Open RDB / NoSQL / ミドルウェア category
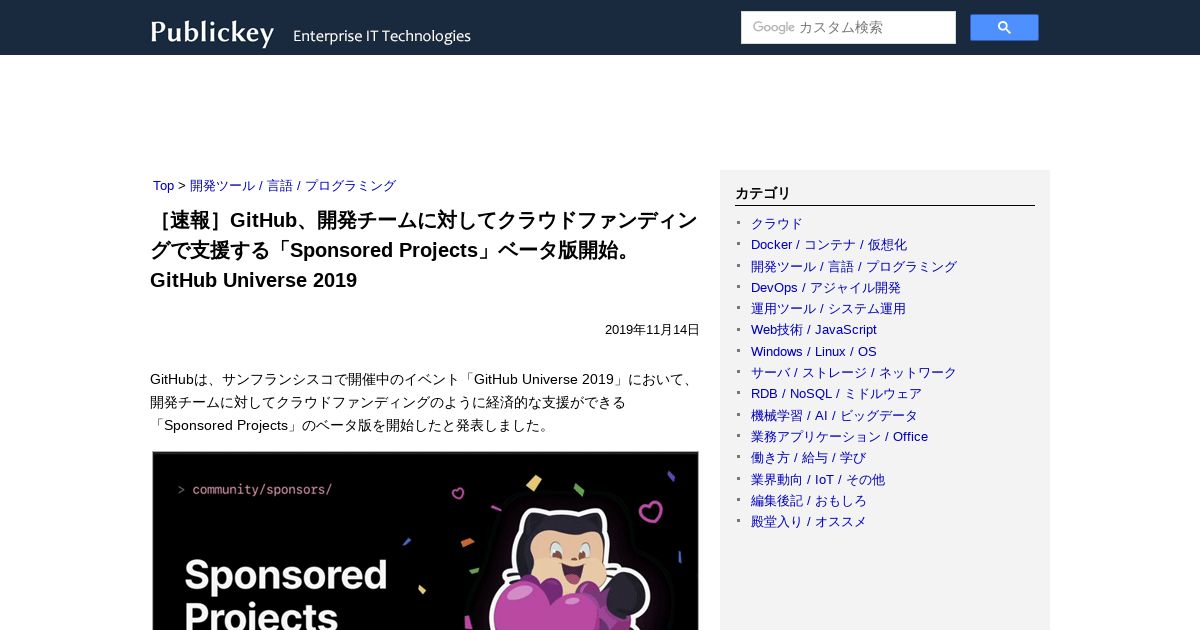 click(836, 394)
